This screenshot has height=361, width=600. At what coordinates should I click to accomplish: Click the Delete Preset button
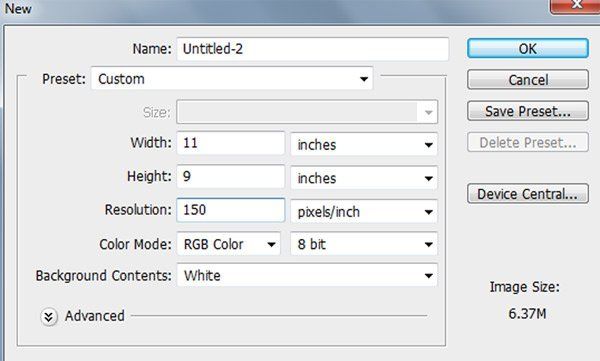(528, 142)
